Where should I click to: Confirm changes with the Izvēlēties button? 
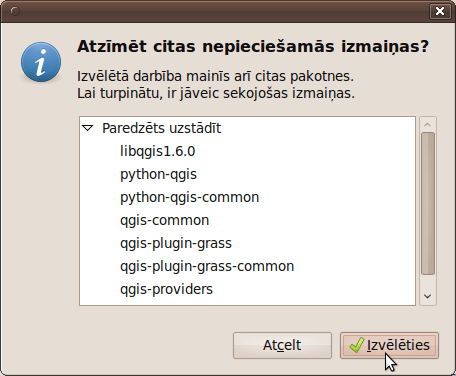tap(389, 345)
